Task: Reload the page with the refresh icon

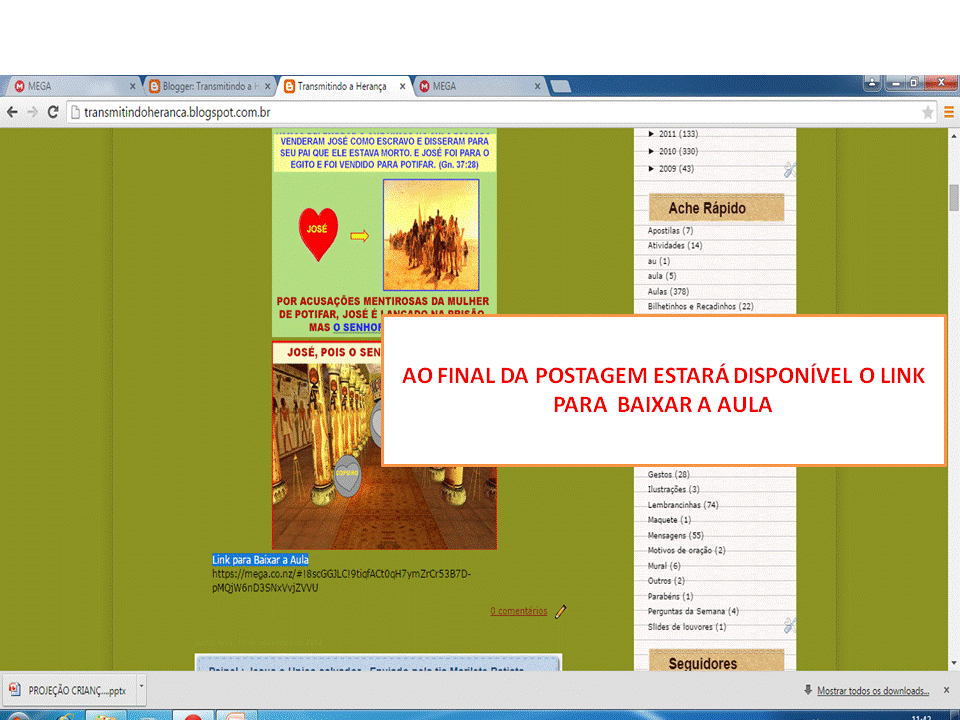Action: coord(53,112)
